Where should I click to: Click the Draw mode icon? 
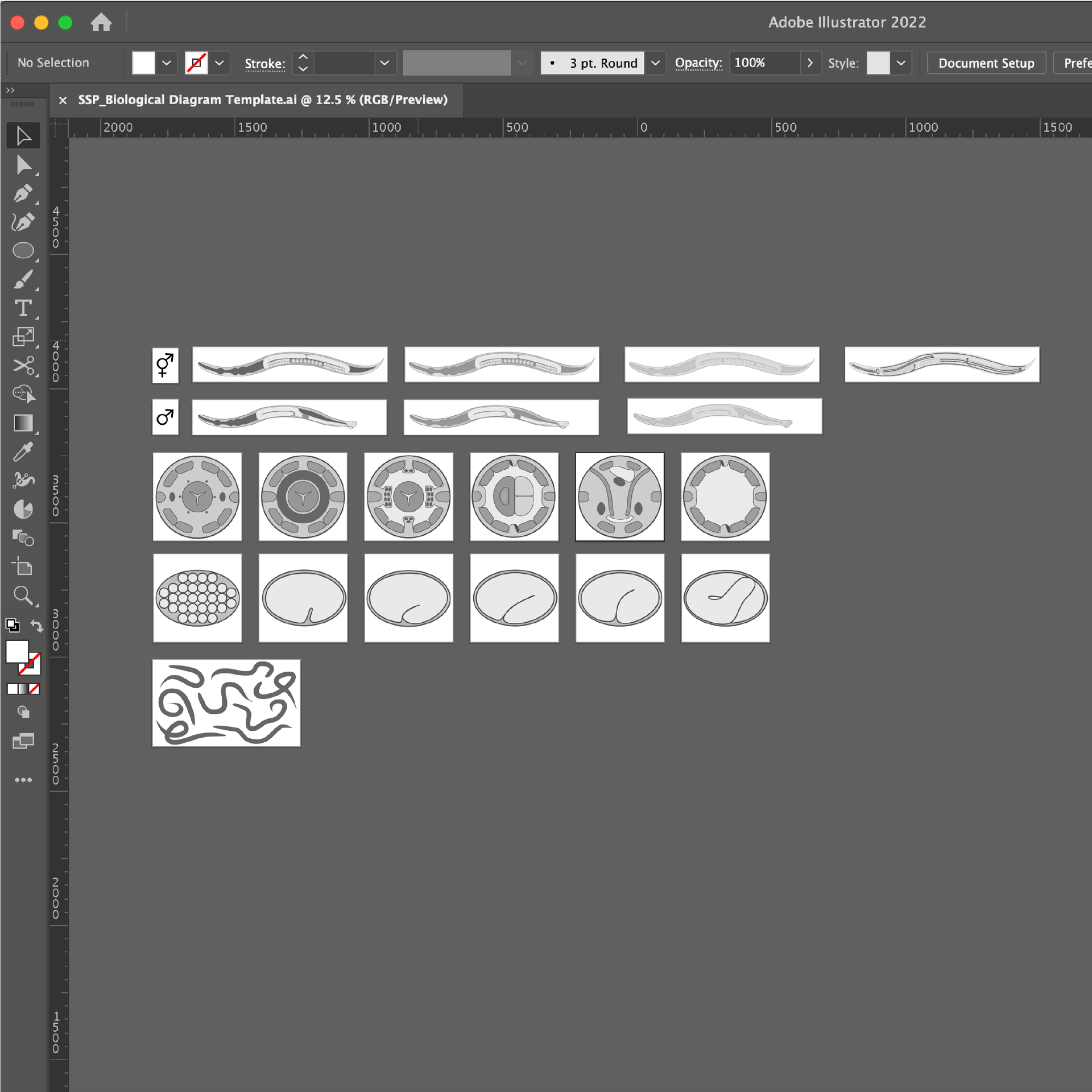[23, 712]
